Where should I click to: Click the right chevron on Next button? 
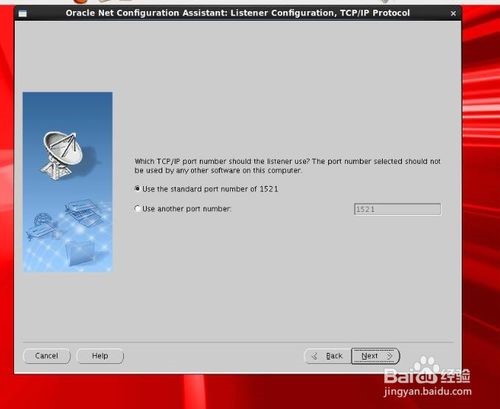(x=389, y=356)
